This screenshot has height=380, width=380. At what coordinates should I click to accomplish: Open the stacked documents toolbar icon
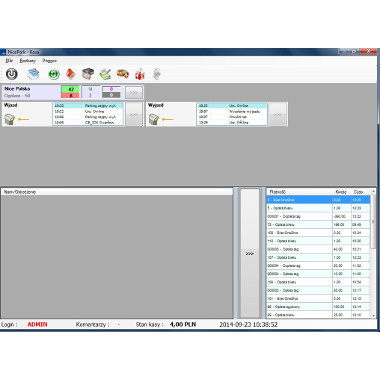tap(33, 74)
